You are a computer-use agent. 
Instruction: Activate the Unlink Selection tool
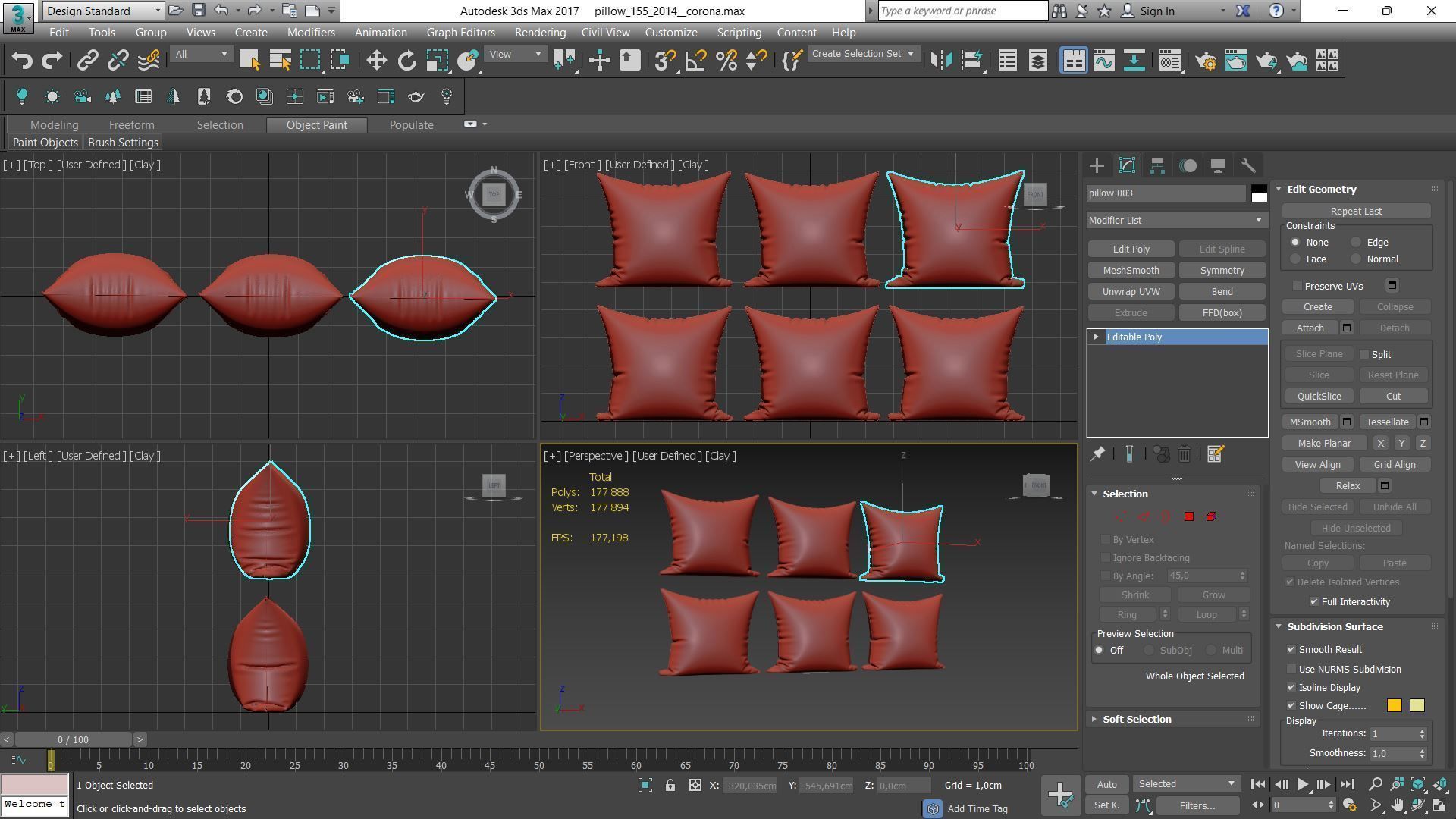pos(118,61)
